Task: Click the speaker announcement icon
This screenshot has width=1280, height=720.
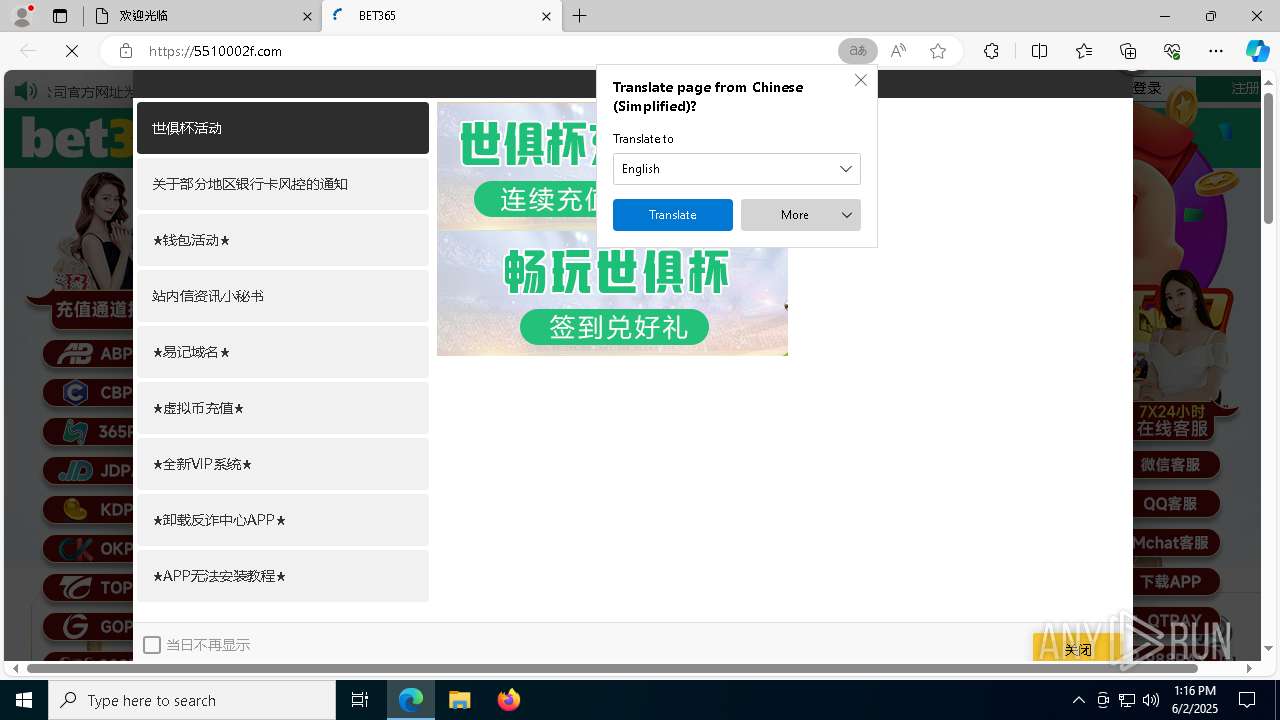Action: [x=26, y=91]
